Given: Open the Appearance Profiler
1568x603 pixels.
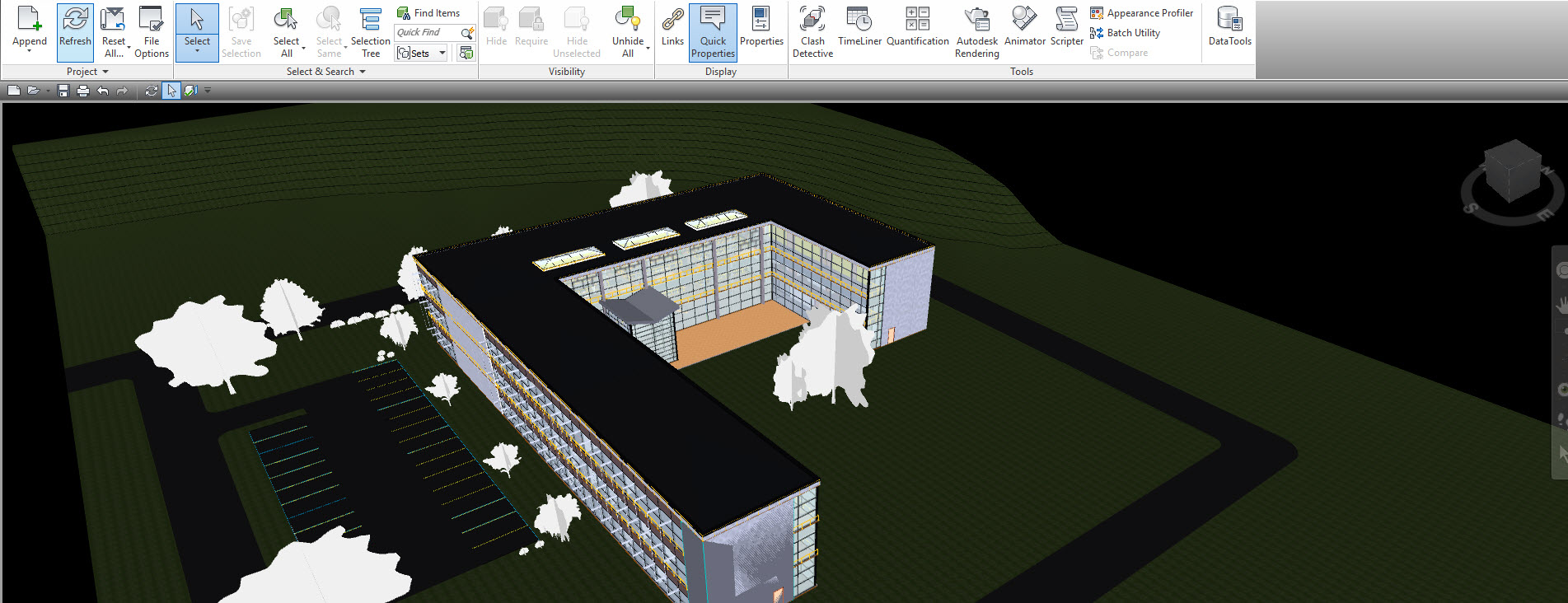Looking at the screenshot, I should [1141, 13].
